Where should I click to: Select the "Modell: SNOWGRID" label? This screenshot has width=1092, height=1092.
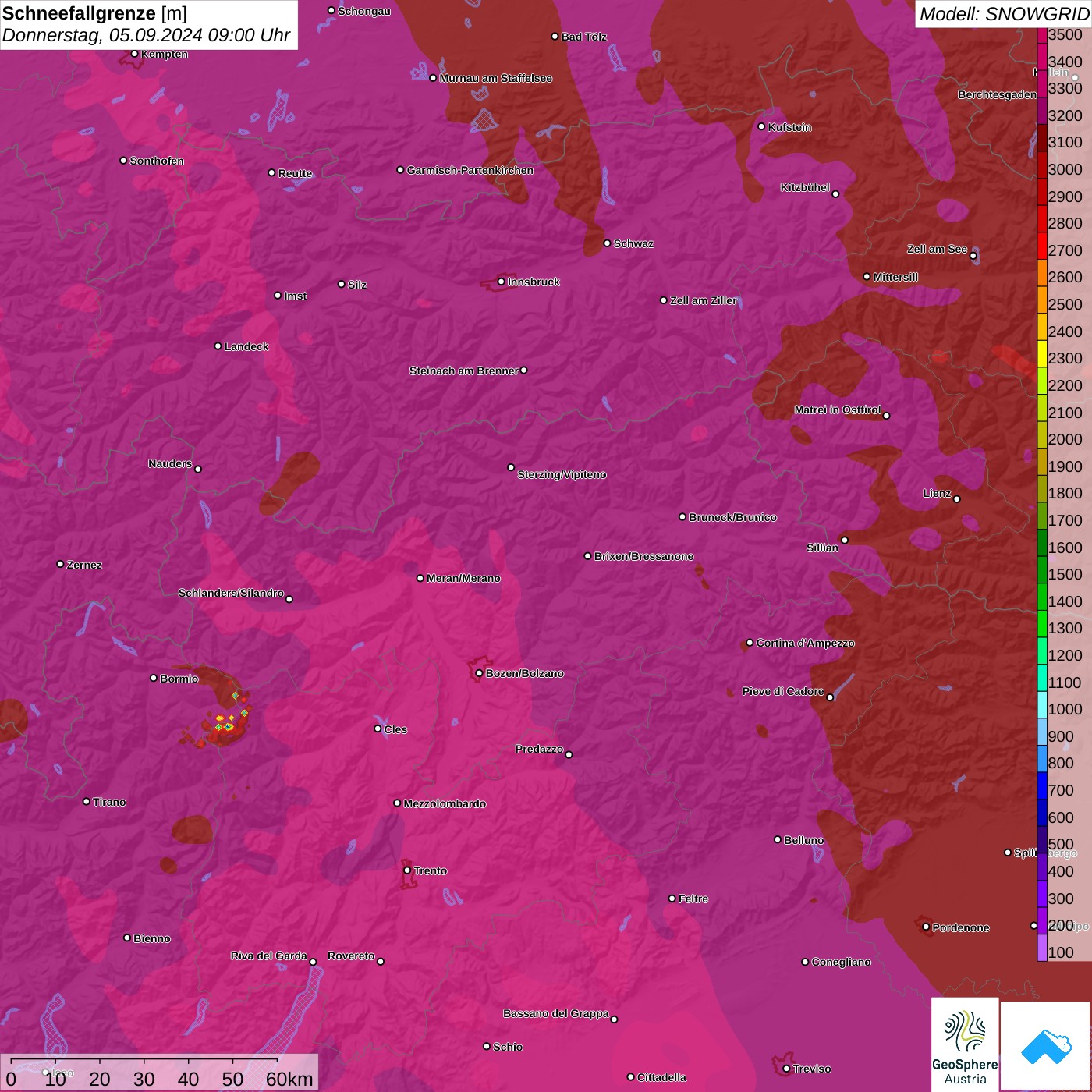tap(1004, 13)
